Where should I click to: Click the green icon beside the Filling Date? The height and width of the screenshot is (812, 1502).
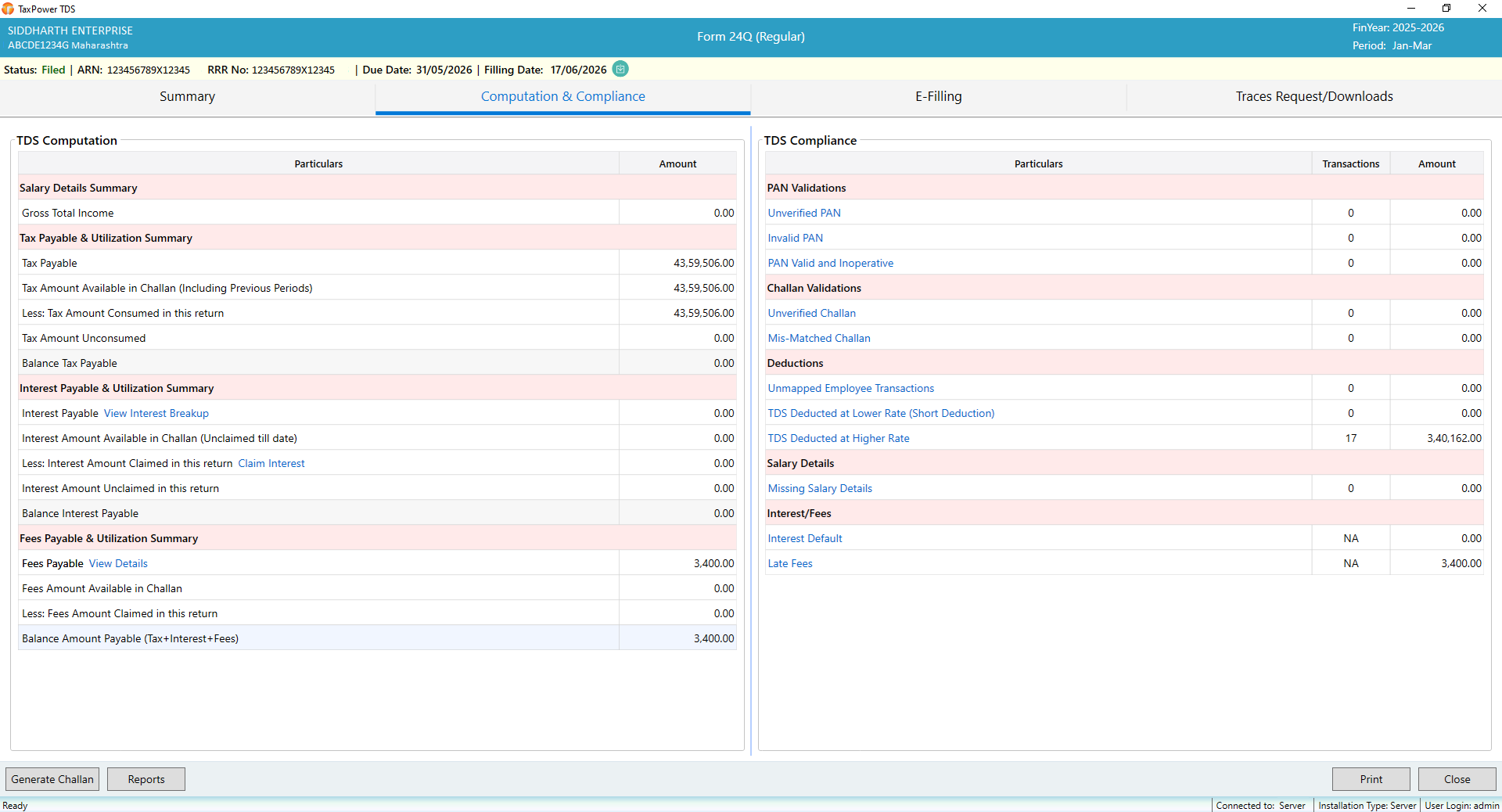[x=620, y=69]
